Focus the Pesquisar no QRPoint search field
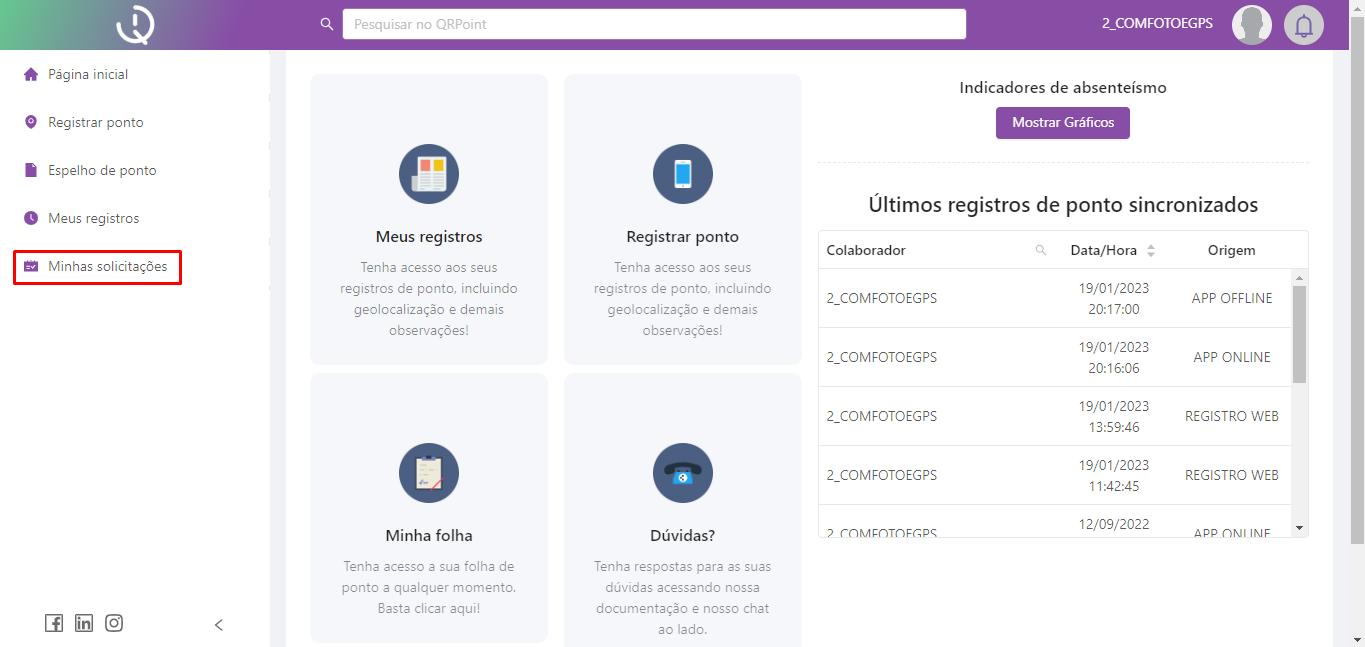The image size is (1365, 647). [x=654, y=24]
